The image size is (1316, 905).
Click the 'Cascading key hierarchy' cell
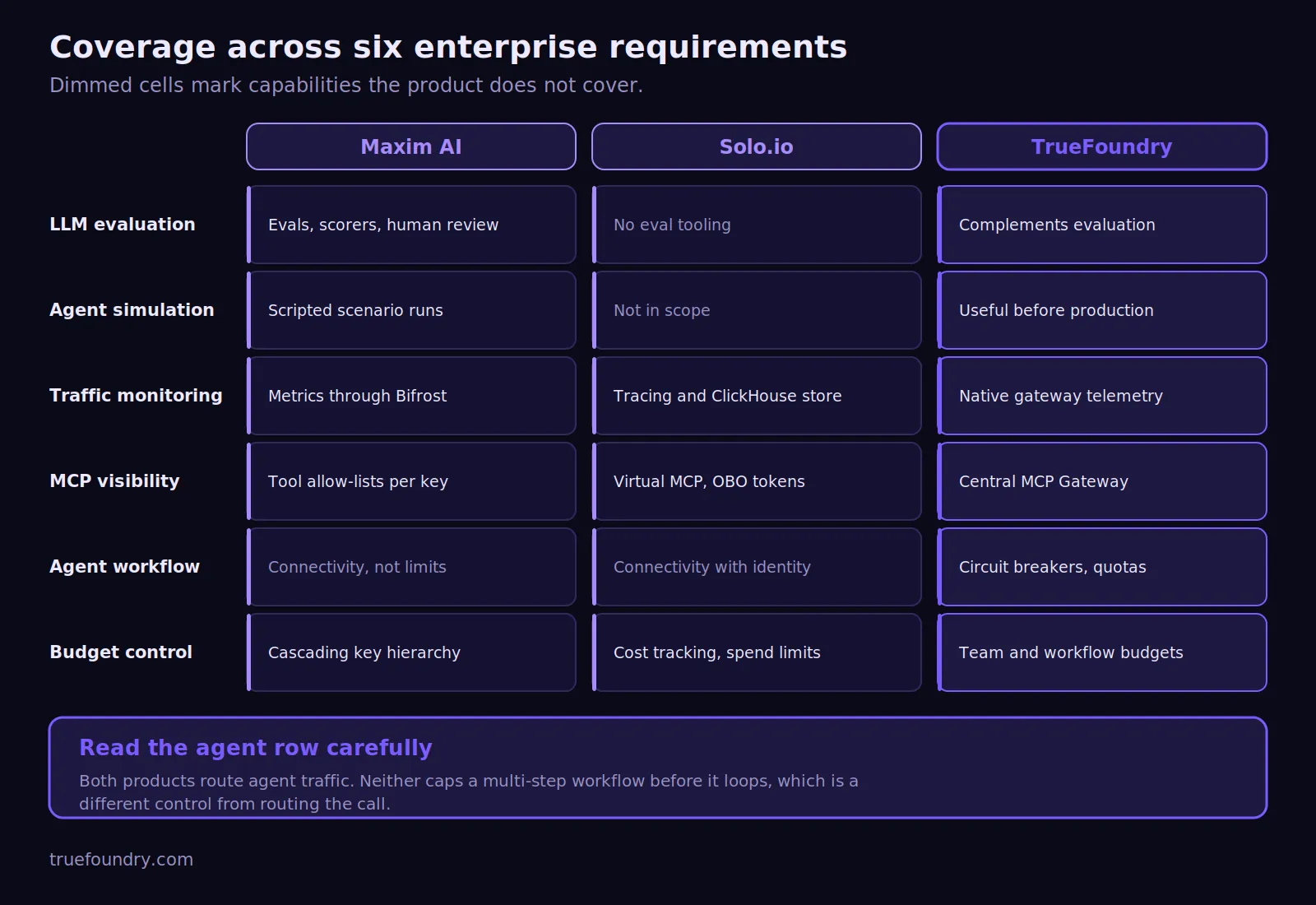click(411, 652)
